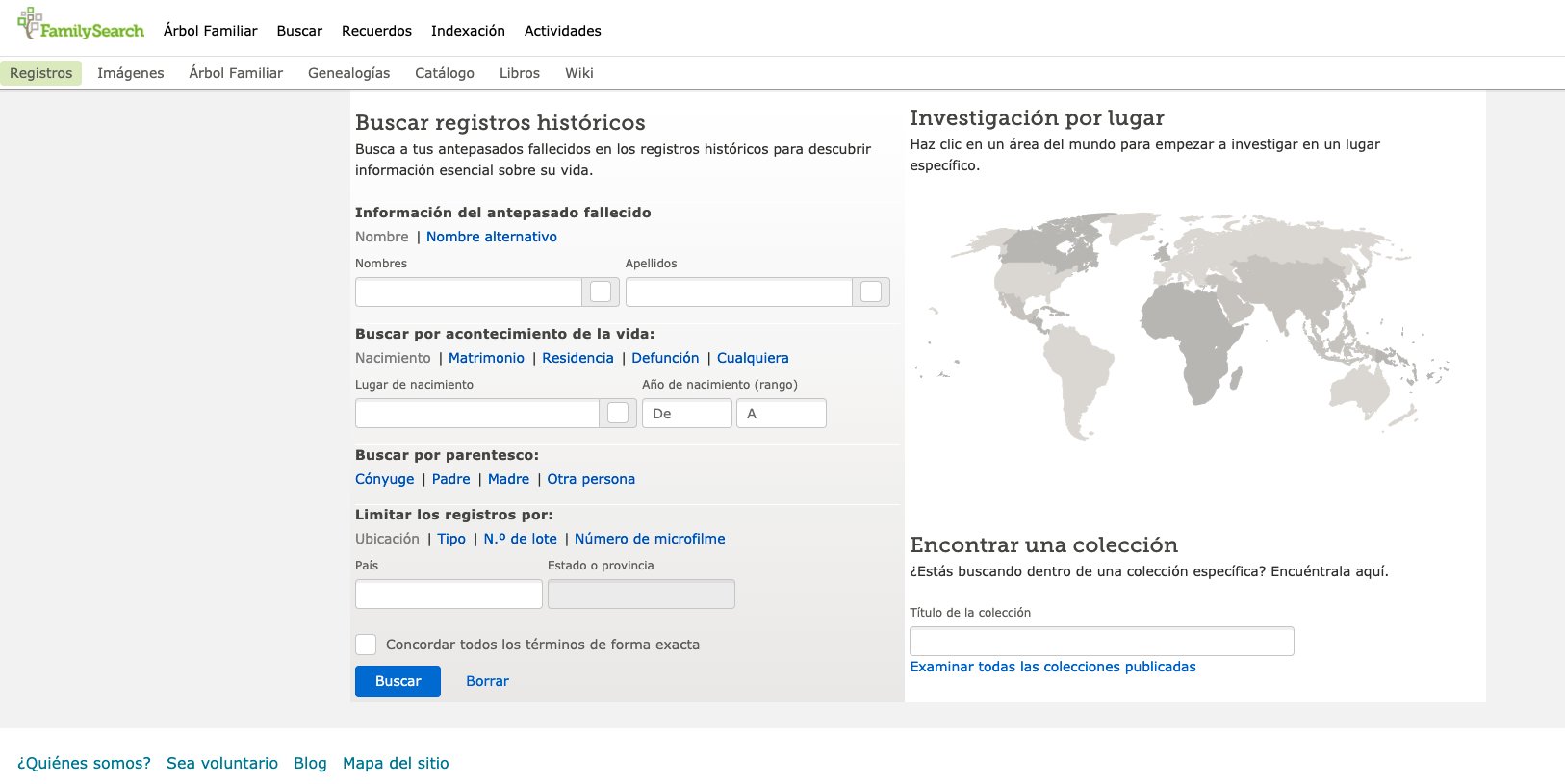This screenshot has height=784, width=1565.
Task: Toggle exact match checkbox for Nombres
Action: 601,291
